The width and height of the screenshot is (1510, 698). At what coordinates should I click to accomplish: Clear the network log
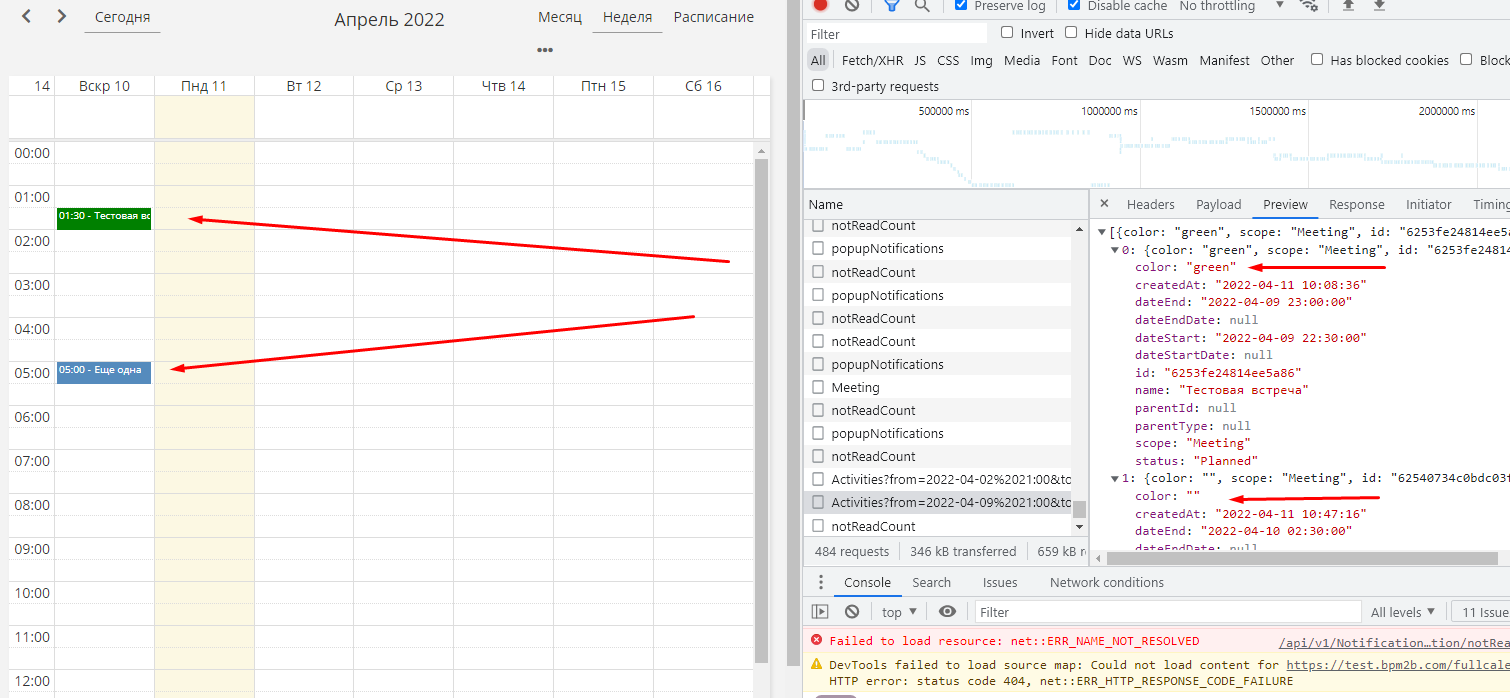tap(852, 5)
